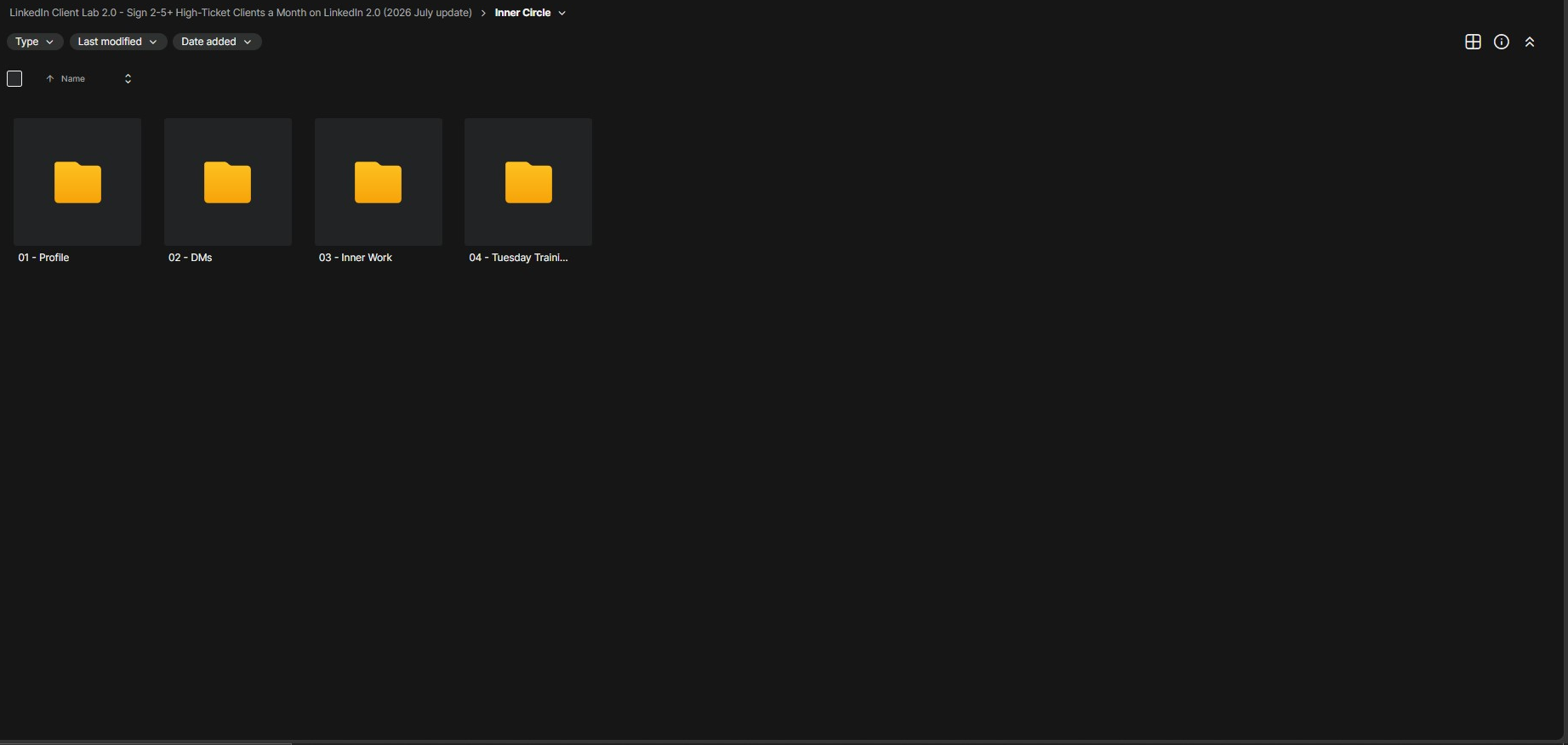Screen dimensions: 1568x745
Task: Collapse header with double-chevron up icon
Action: [1529, 42]
